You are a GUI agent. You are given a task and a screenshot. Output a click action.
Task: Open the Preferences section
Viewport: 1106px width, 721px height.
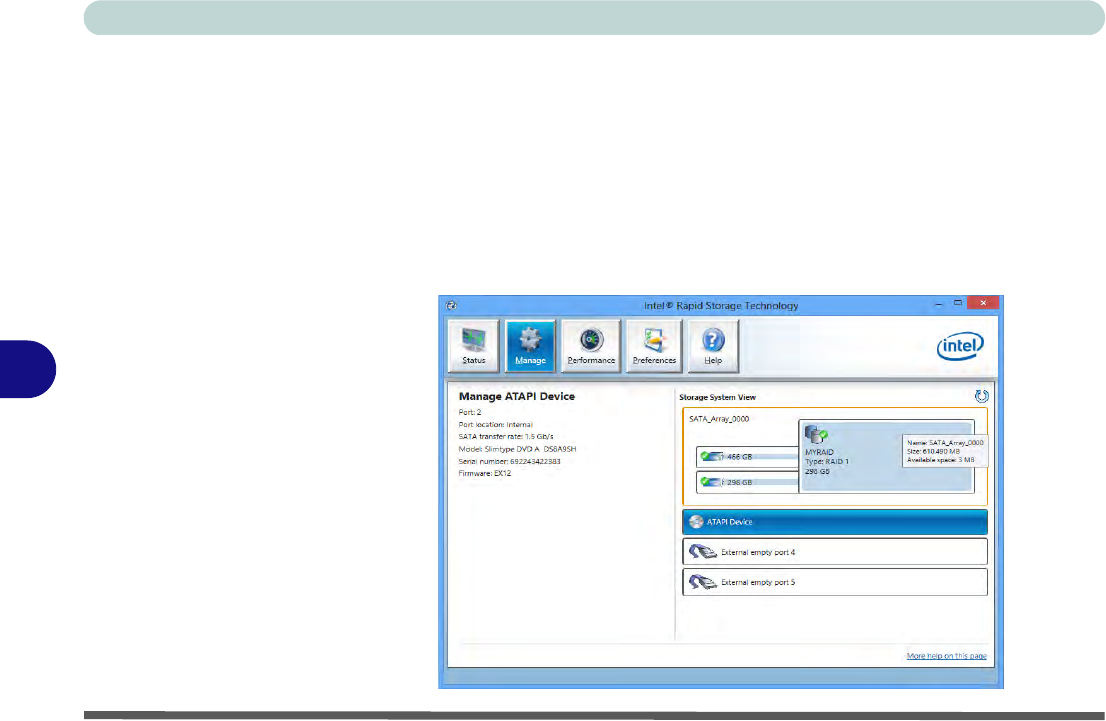click(654, 346)
